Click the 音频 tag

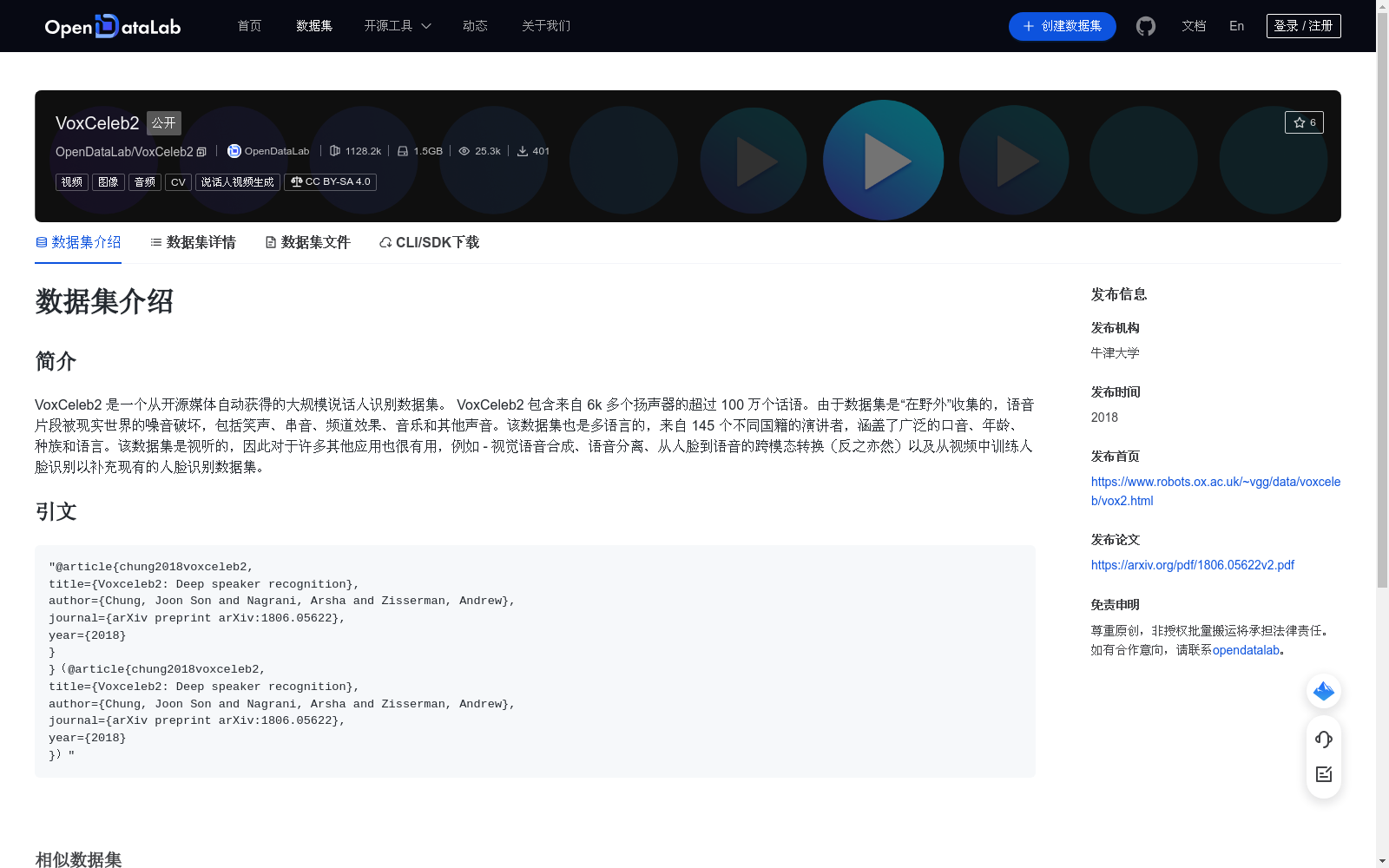tap(145, 182)
